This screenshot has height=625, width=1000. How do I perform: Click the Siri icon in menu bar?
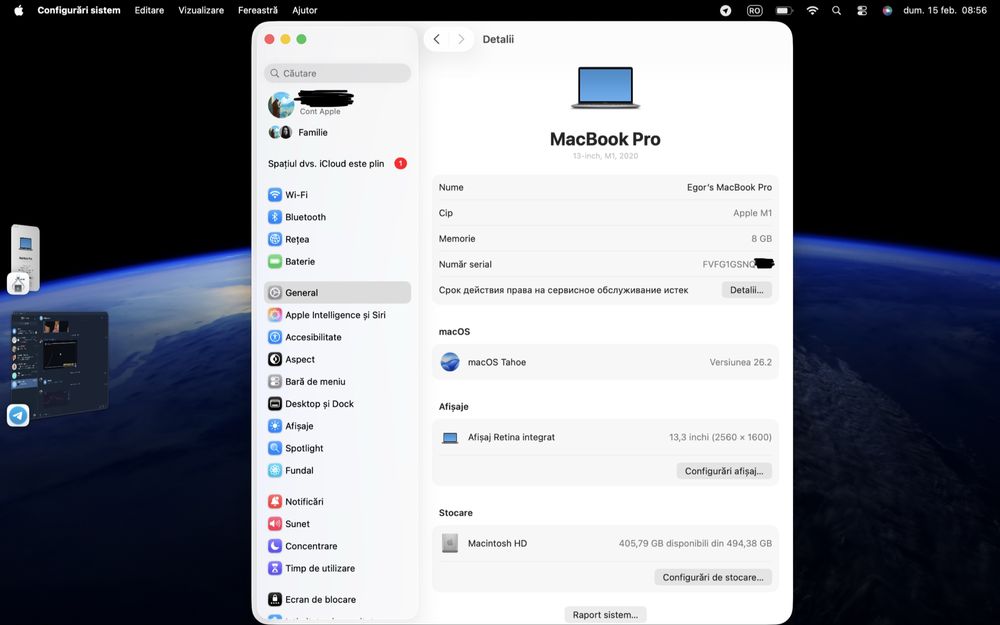tap(887, 10)
